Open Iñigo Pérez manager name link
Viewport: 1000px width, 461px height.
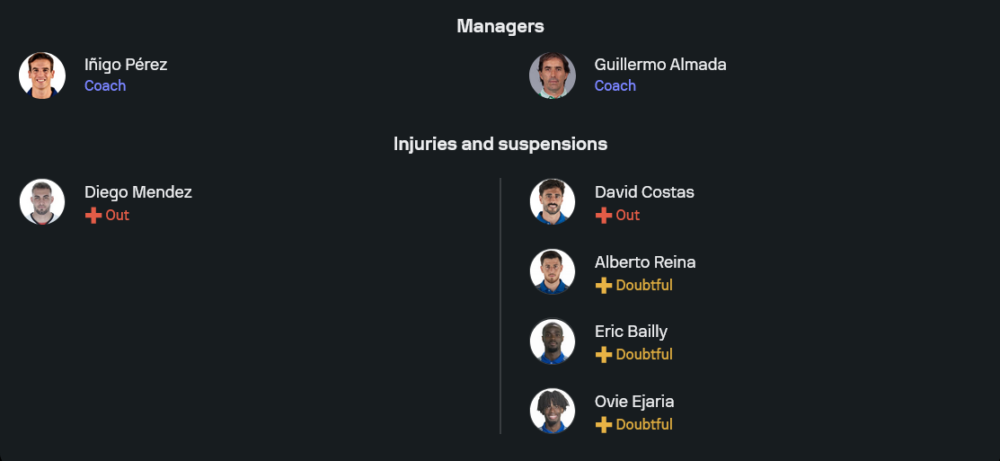point(126,65)
